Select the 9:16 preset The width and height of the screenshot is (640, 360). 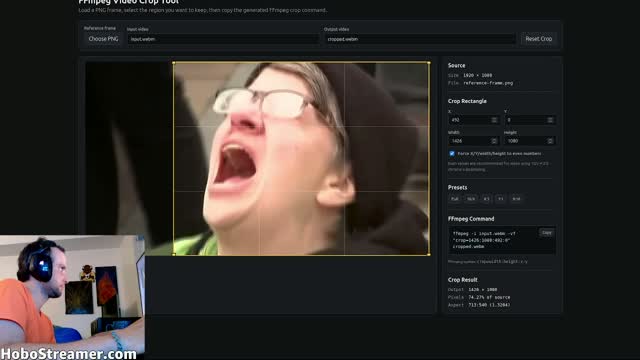(516, 199)
